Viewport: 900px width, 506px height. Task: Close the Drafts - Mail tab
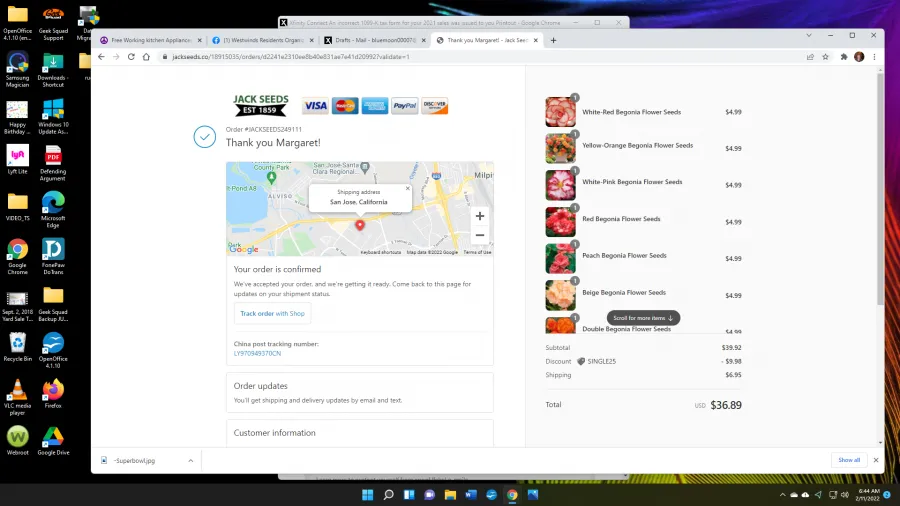pyautogui.click(x=424, y=40)
